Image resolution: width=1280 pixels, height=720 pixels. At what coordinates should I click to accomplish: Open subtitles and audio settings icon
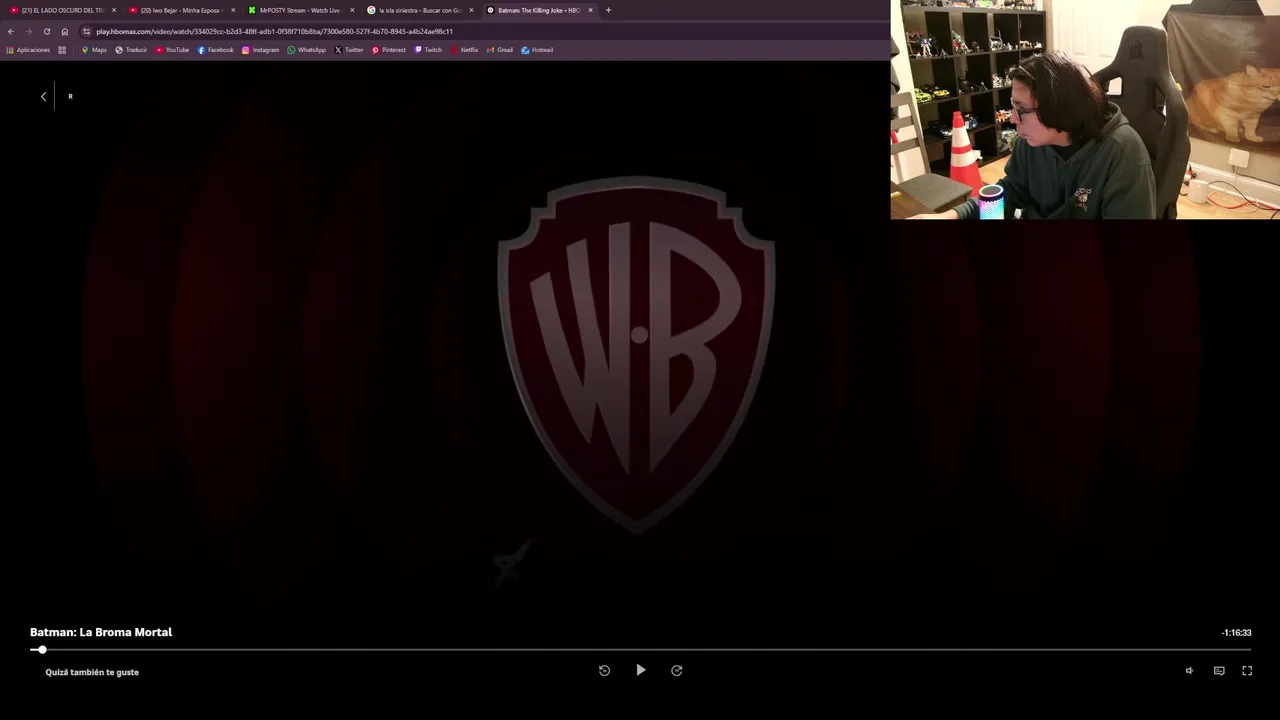click(1219, 671)
